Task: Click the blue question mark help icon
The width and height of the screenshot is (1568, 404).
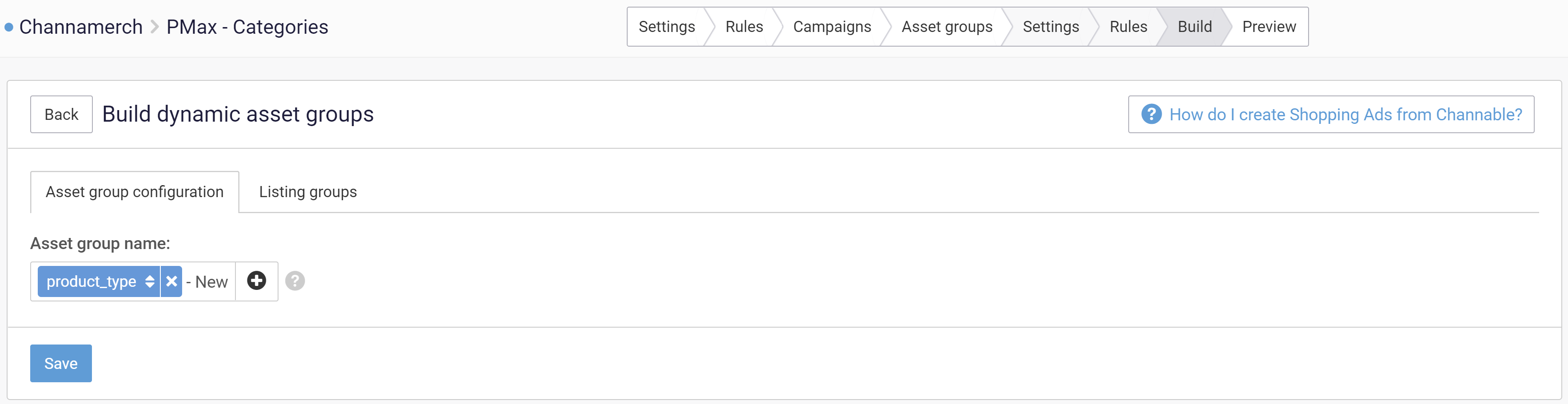Action: coord(1151,114)
